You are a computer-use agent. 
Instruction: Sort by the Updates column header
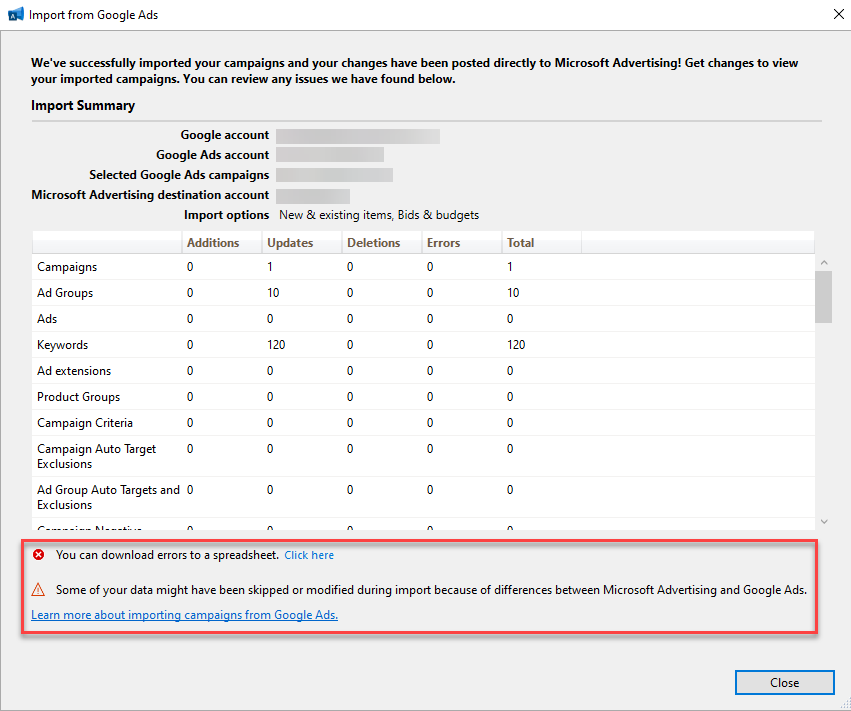[x=290, y=243]
